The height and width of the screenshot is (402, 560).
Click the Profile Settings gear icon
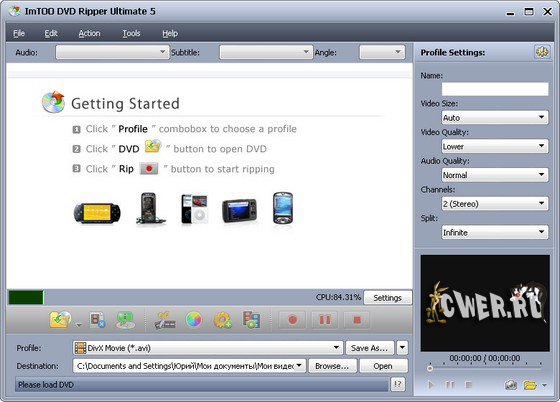(542, 52)
